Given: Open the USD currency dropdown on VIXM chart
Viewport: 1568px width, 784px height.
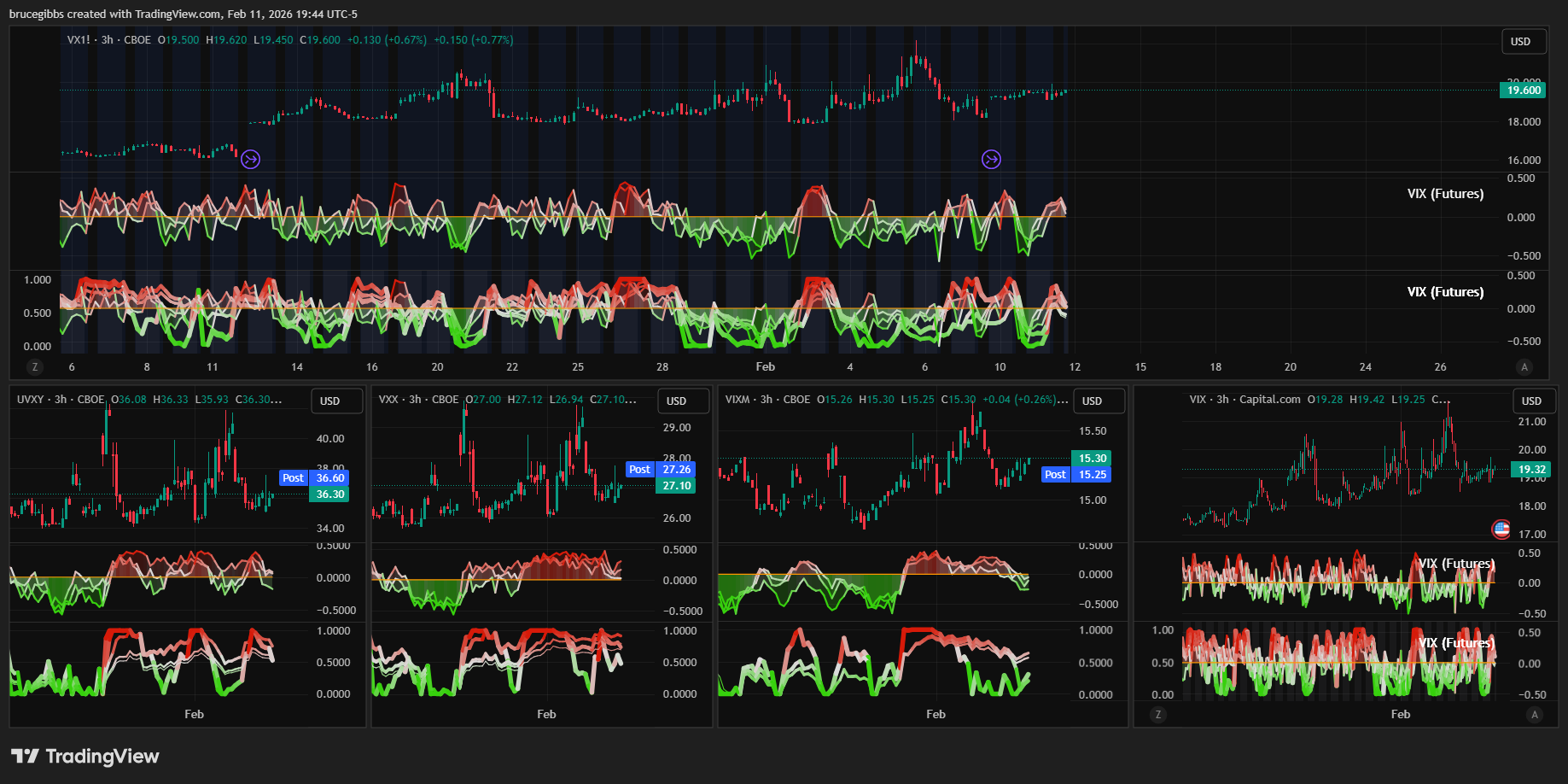Looking at the screenshot, I should point(1092,401).
